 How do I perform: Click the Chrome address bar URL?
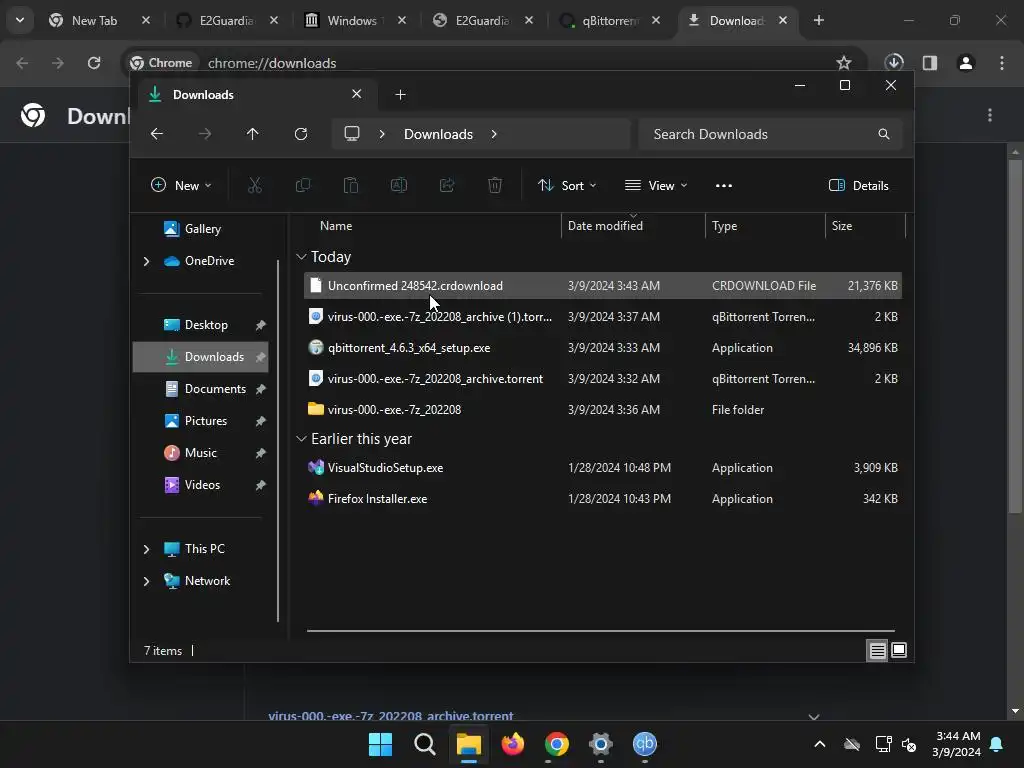pos(272,63)
